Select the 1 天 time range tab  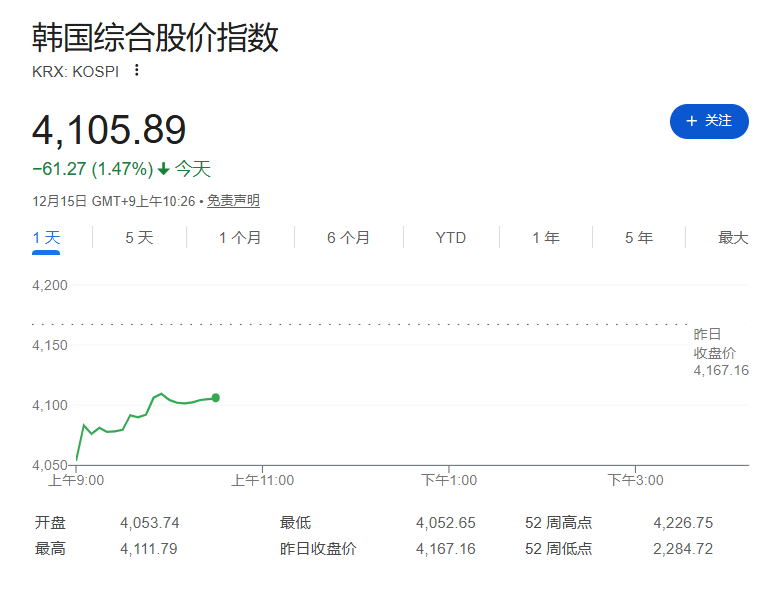click(x=47, y=238)
